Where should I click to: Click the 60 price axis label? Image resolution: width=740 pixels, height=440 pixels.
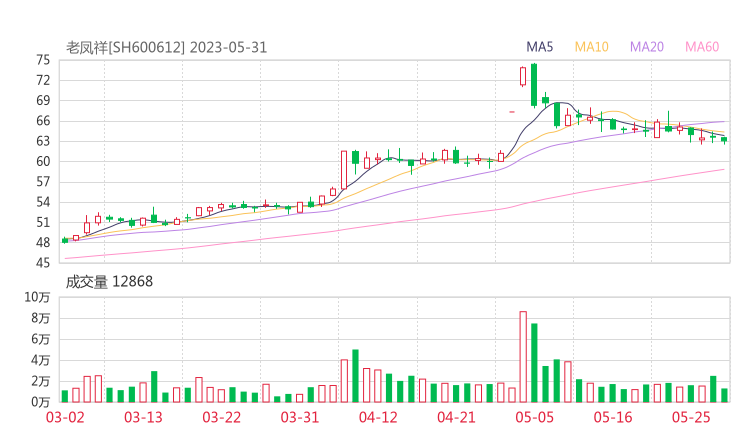point(43,161)
